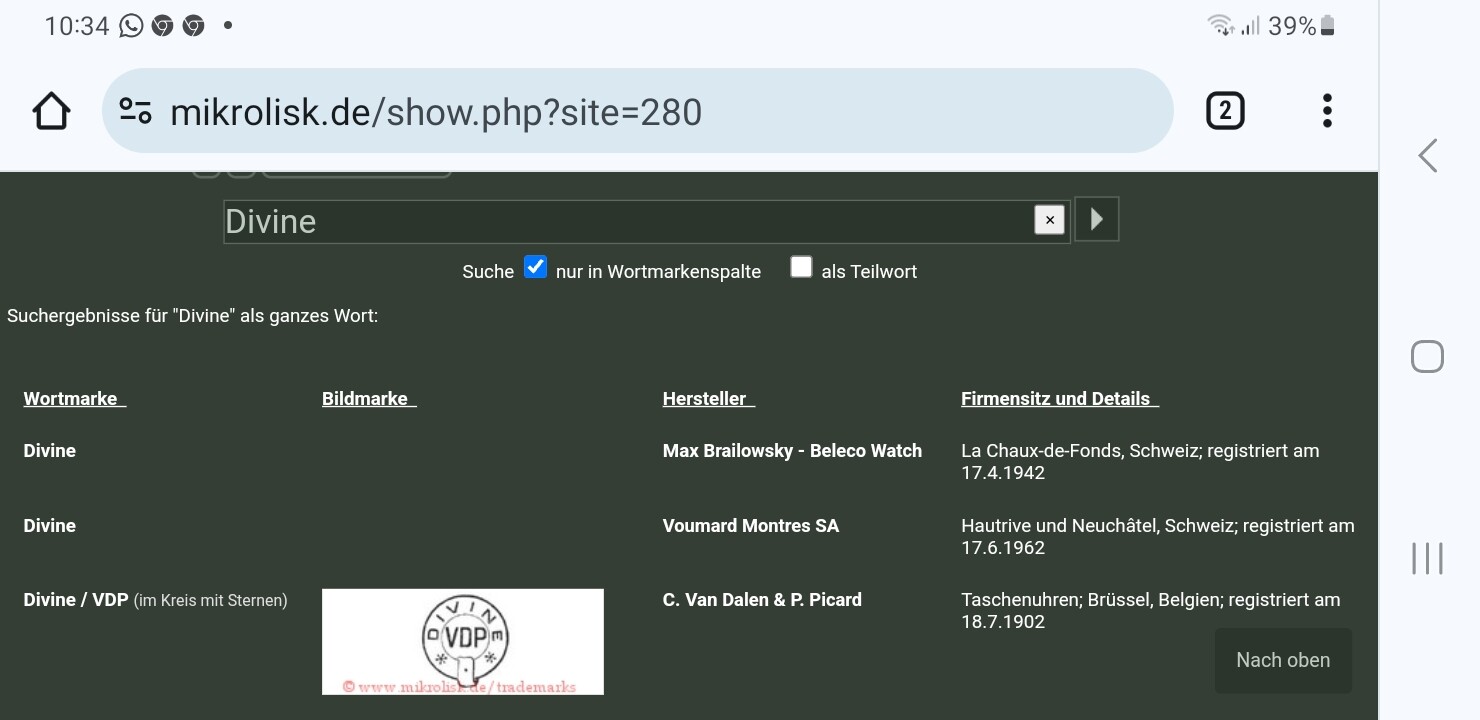
Task: Tap Wi-Fi signal icon in status bar
Action: point(1221,26)
